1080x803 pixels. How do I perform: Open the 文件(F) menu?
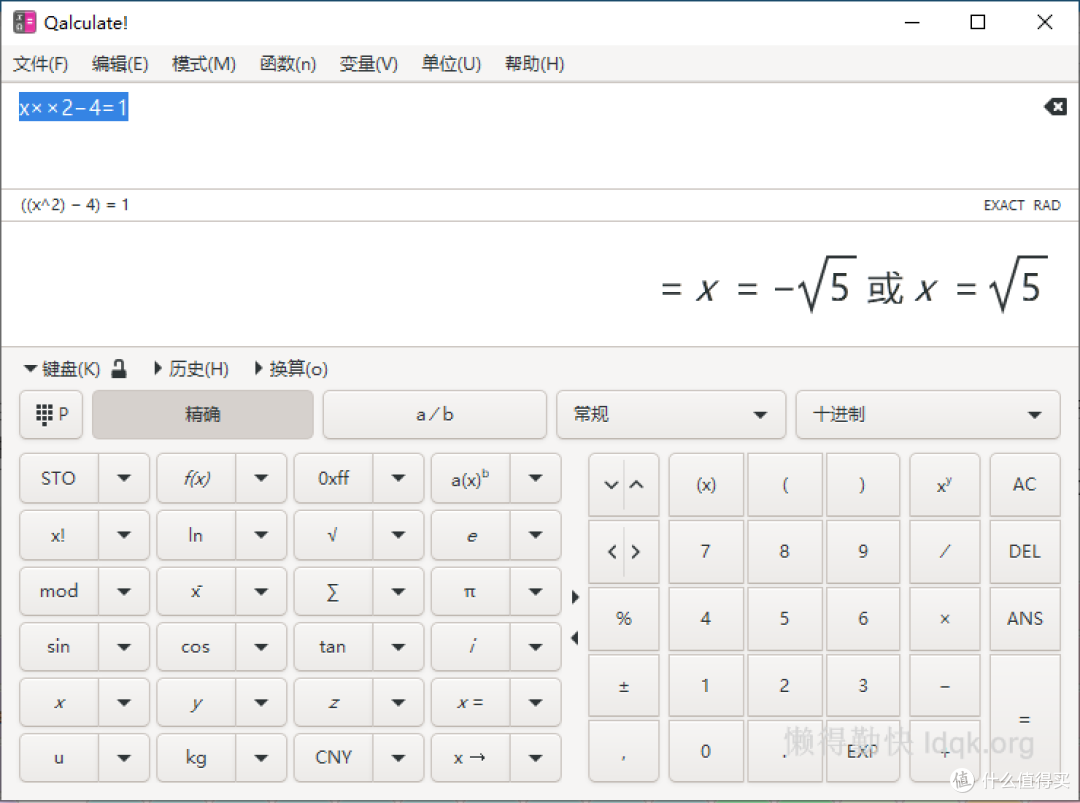click(x=41, y=64)
